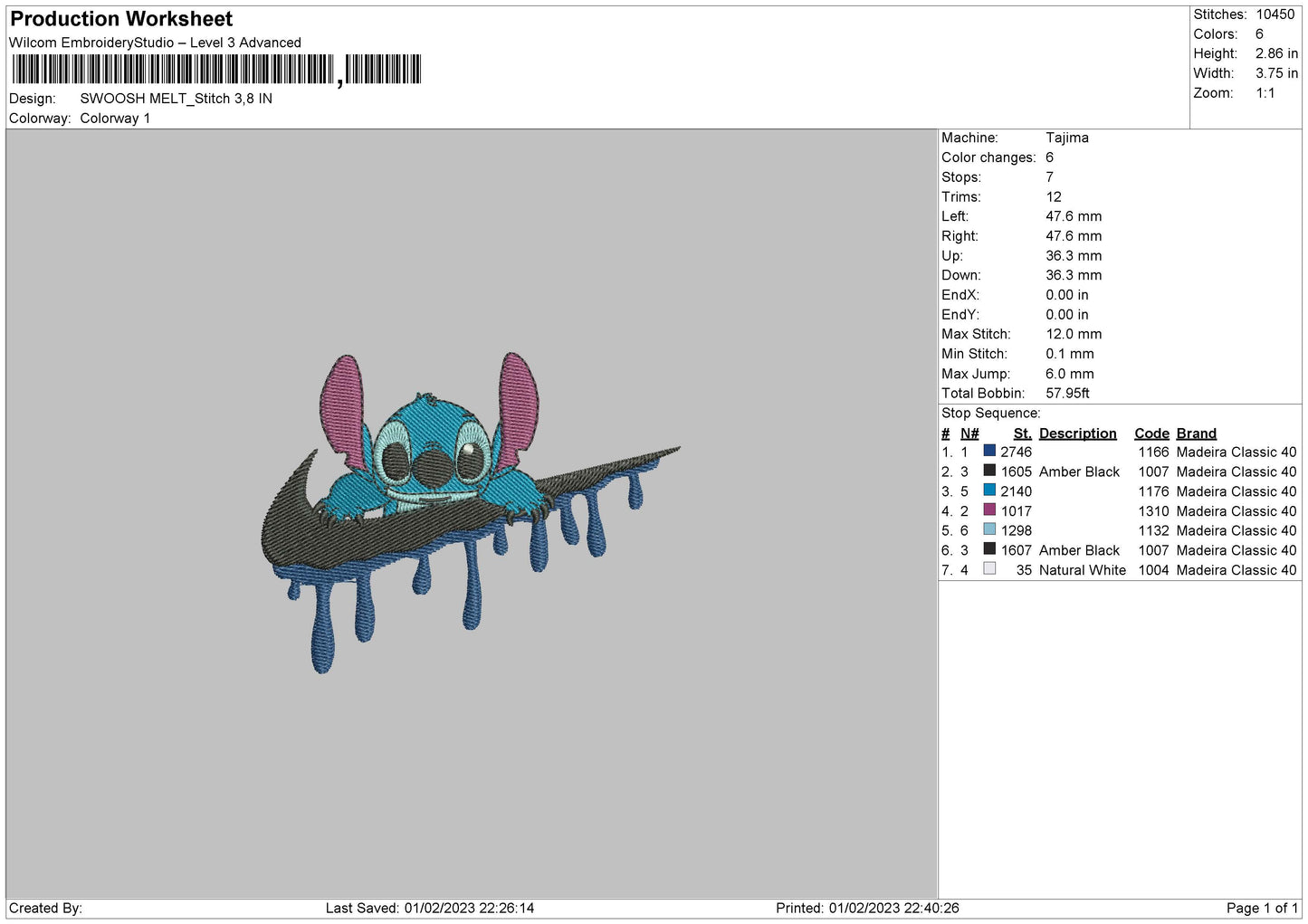
Task: Click the magenta swatch beside 1017
Action: 989,510
